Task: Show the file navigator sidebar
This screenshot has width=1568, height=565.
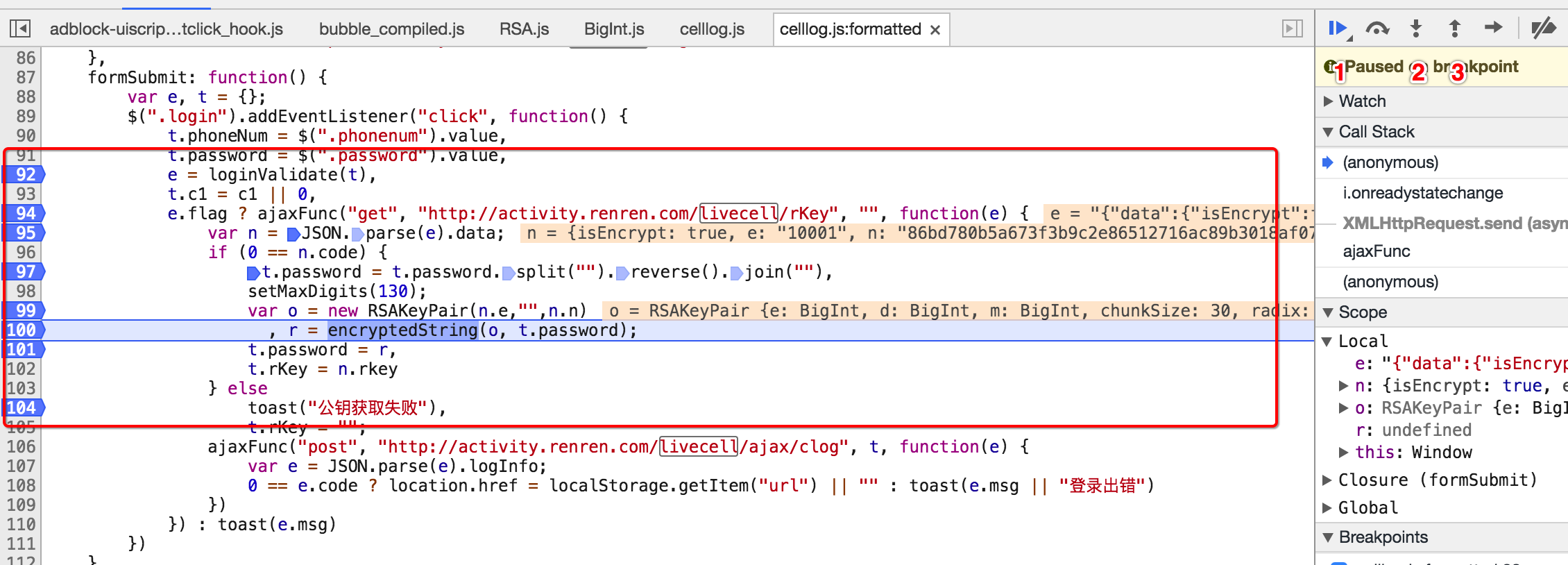Action: point(19,28)
